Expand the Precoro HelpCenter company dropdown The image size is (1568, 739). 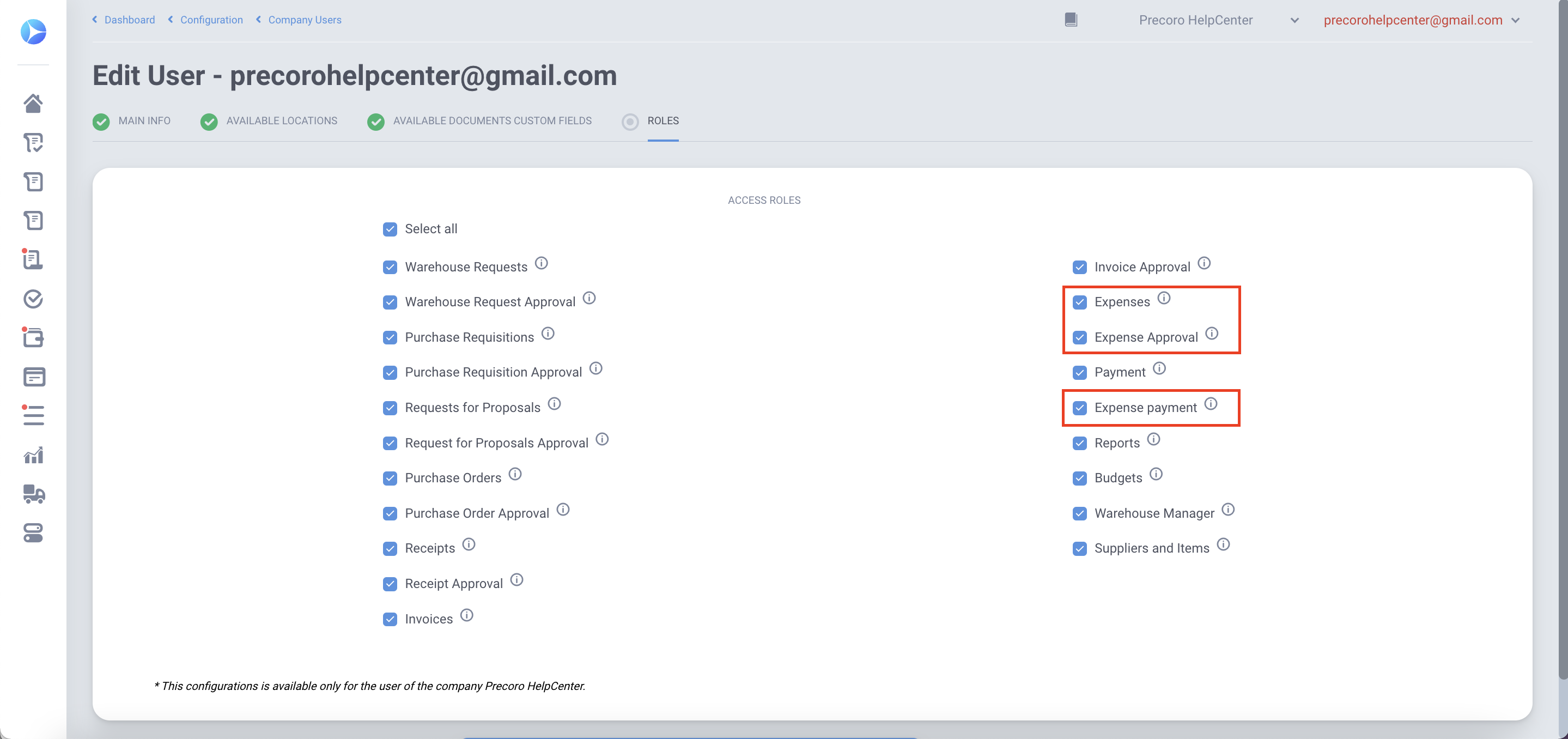point(1219,20)
